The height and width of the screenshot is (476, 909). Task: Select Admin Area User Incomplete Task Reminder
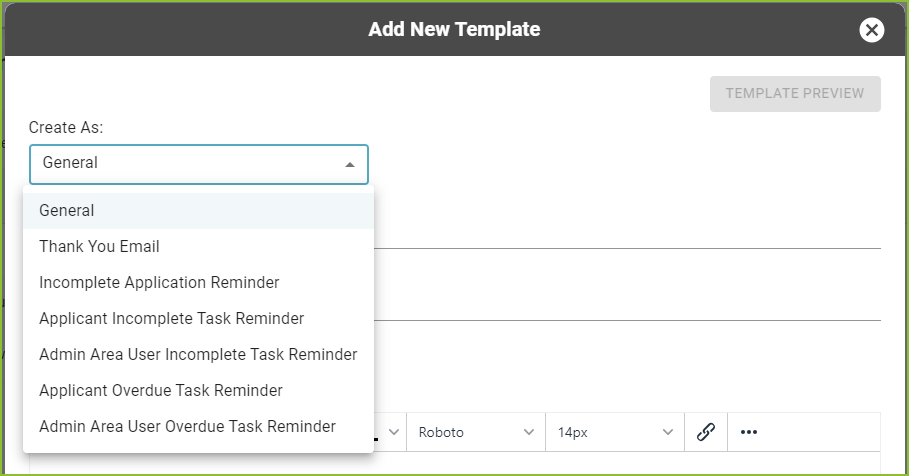pyautogui.click(x=198, y=354)
